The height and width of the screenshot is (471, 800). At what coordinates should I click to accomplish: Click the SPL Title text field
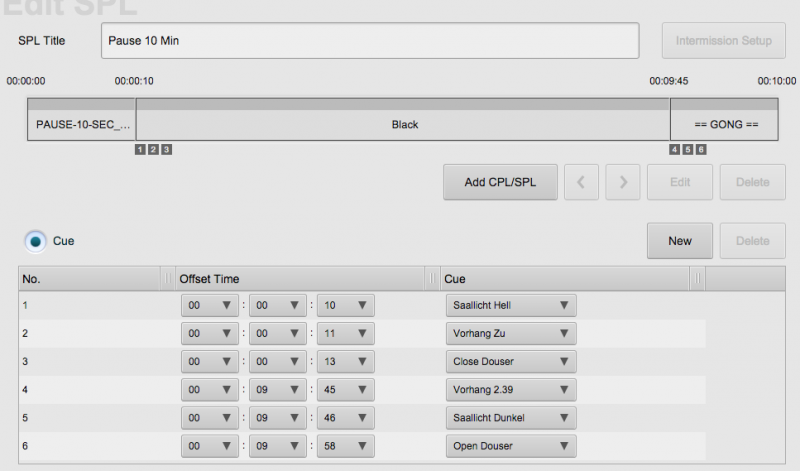370,41
